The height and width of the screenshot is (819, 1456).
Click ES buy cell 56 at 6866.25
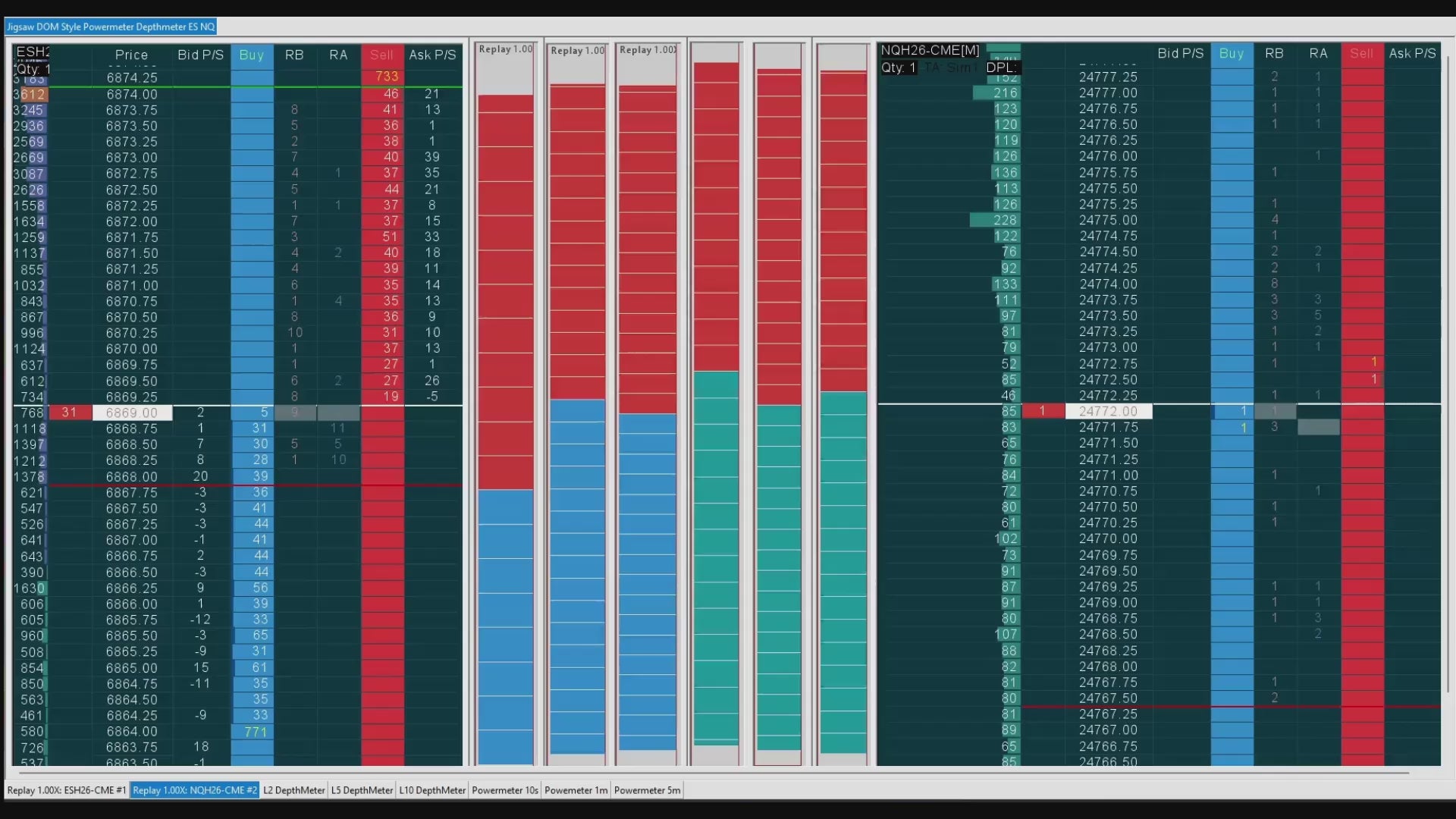pos(253,588)
